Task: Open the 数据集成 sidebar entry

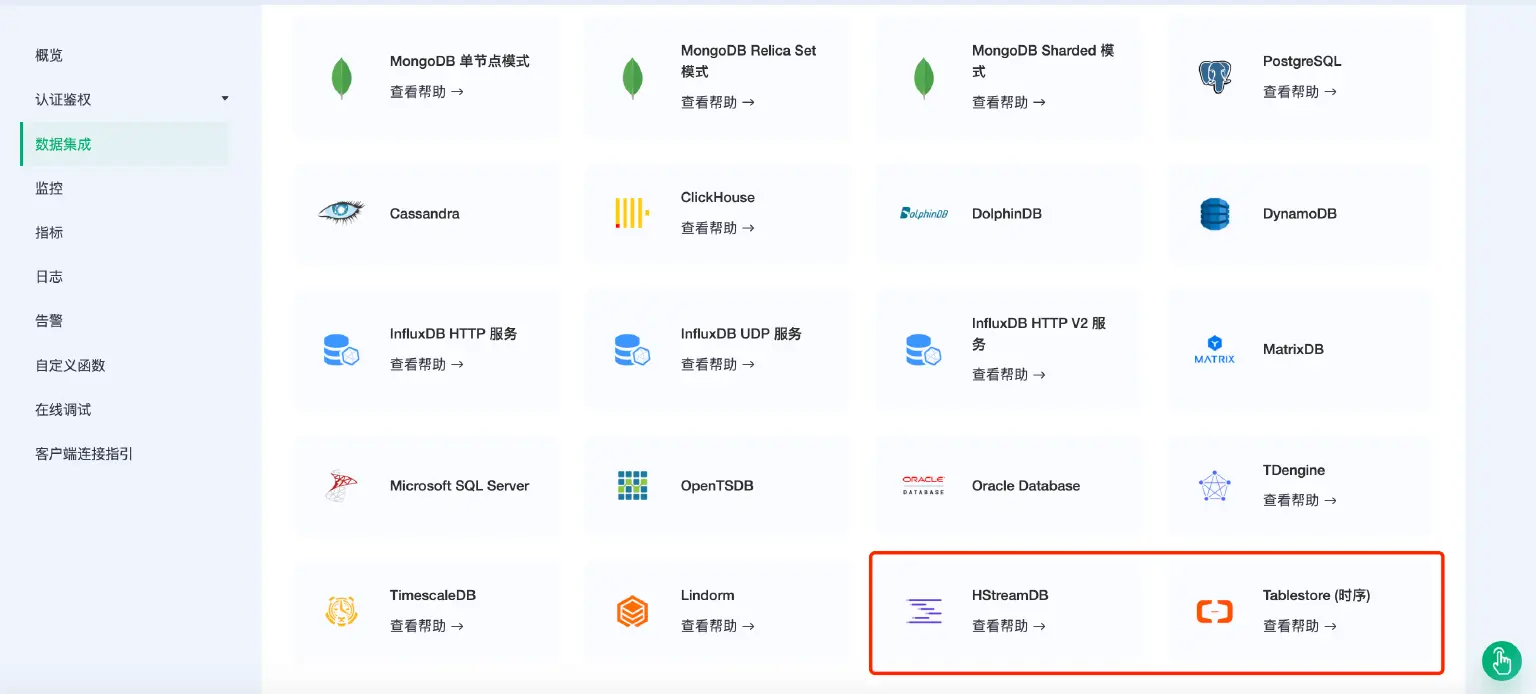Action: 62,143
